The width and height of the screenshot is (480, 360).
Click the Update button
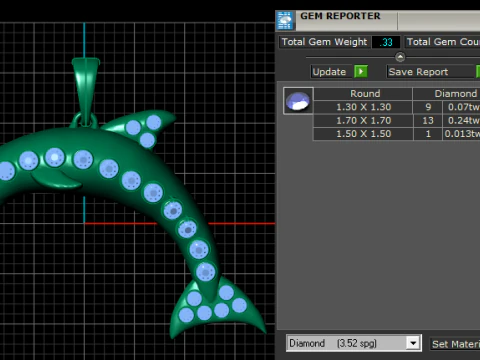(331, 72)
